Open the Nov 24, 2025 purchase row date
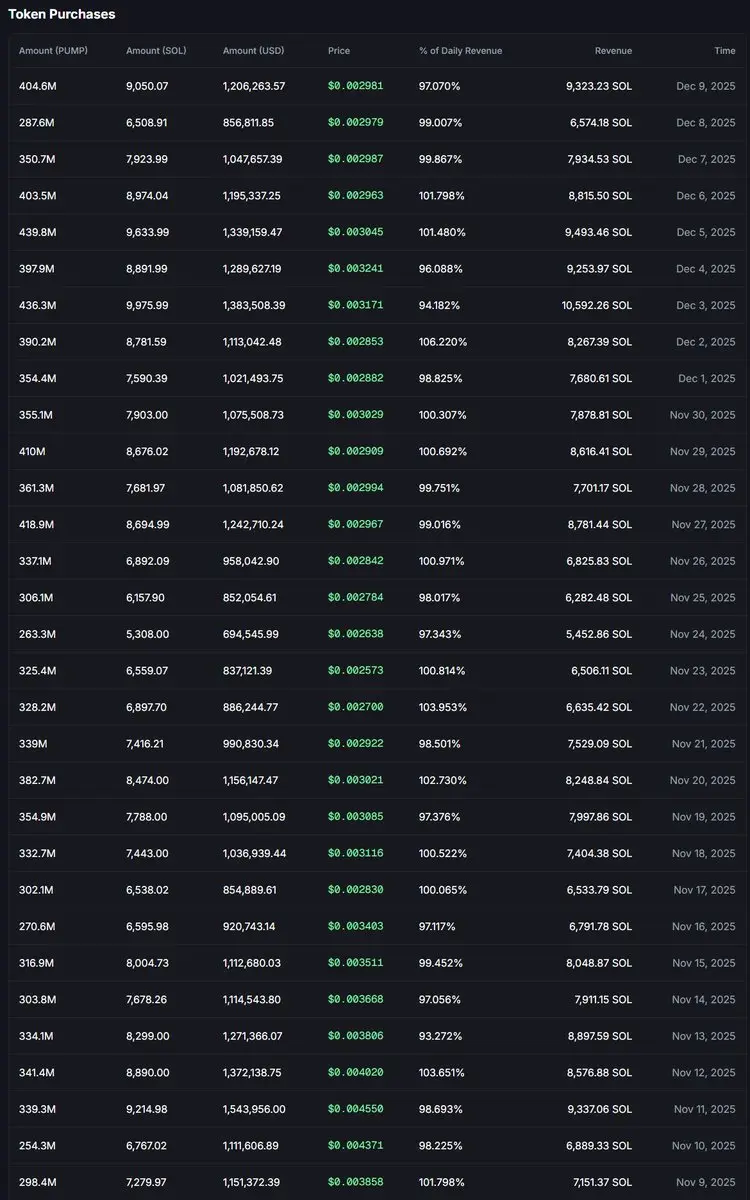 [702, 634]
